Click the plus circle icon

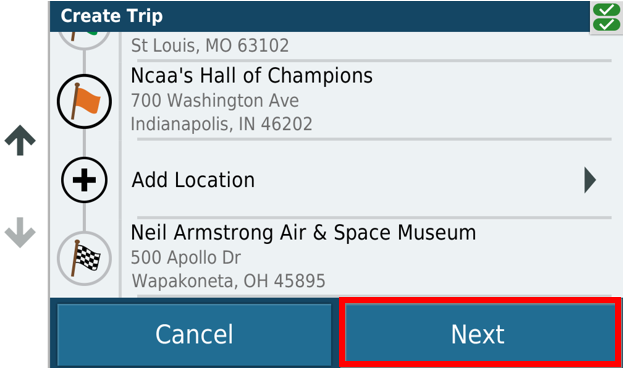(84, 180)
